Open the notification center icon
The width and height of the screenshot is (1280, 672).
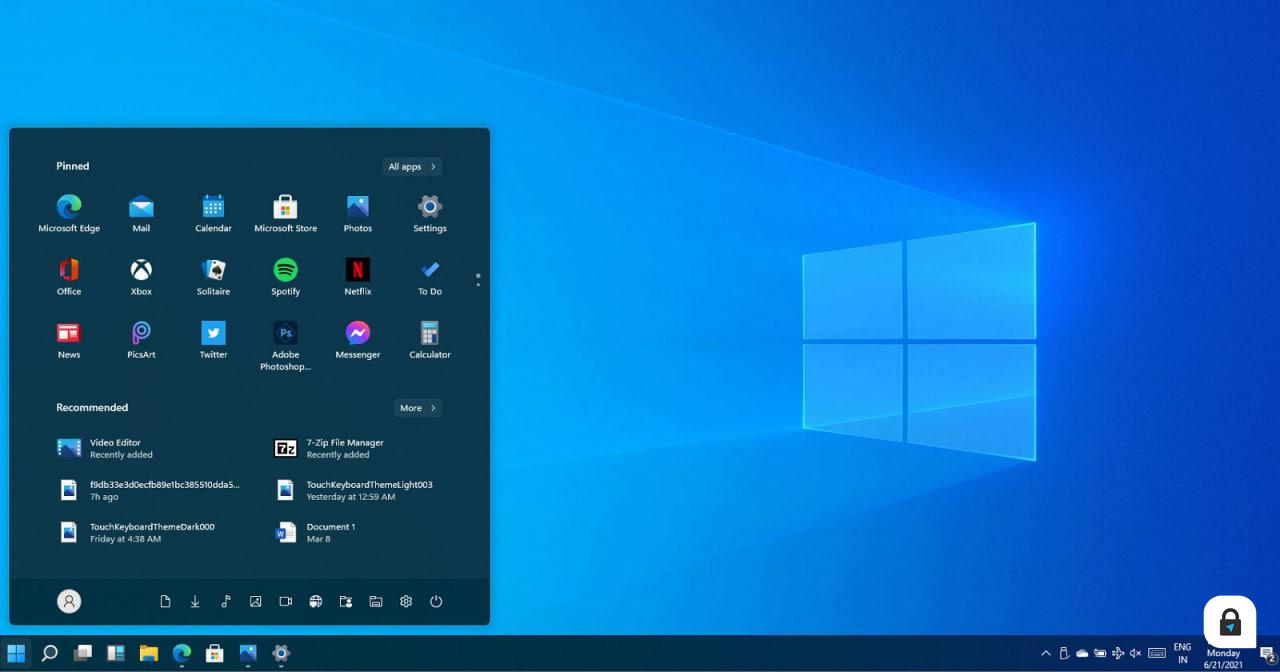pyautogui.click(x=1266, y=654)
